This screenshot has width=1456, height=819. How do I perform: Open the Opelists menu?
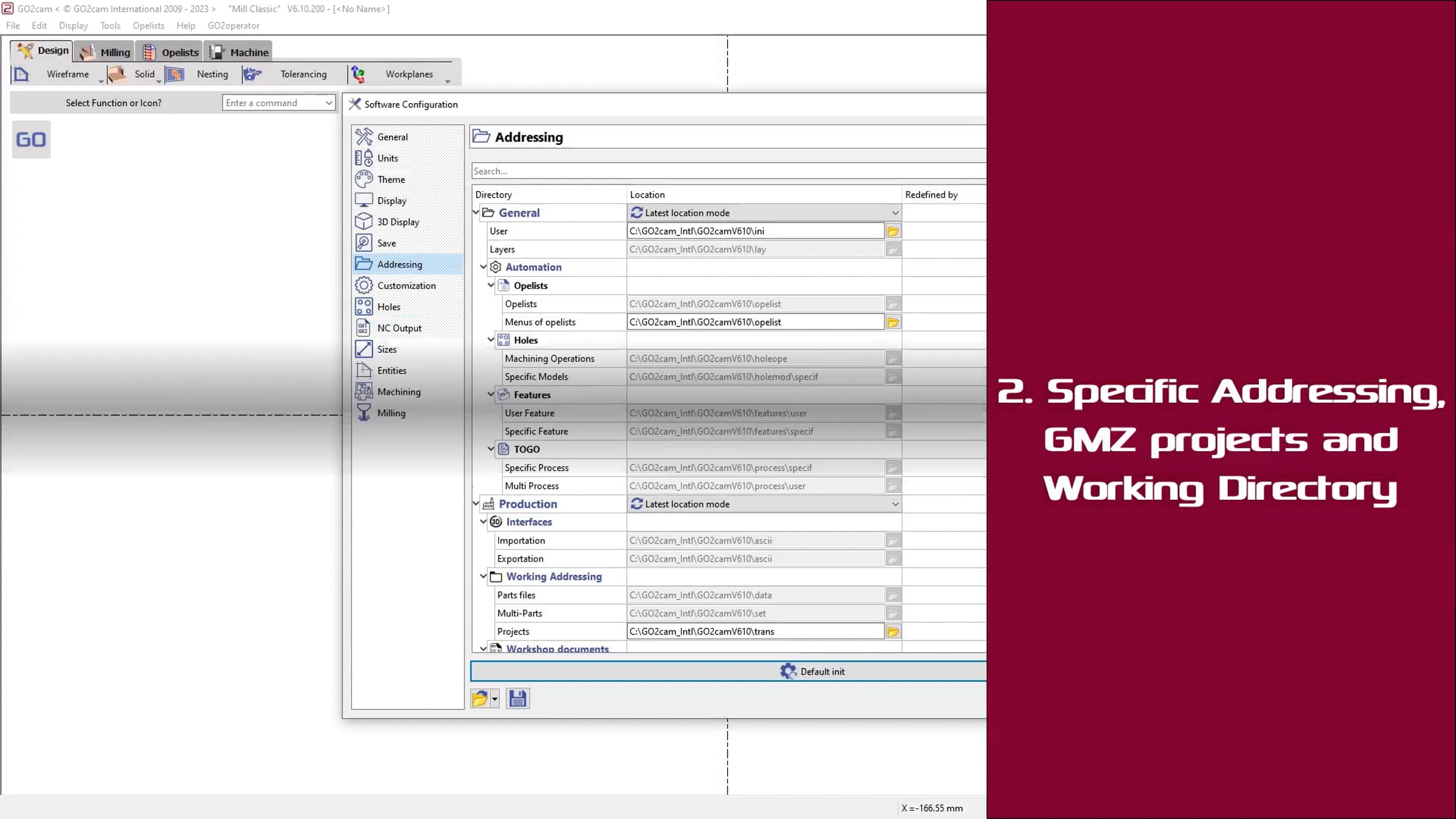tap(149, 25)
